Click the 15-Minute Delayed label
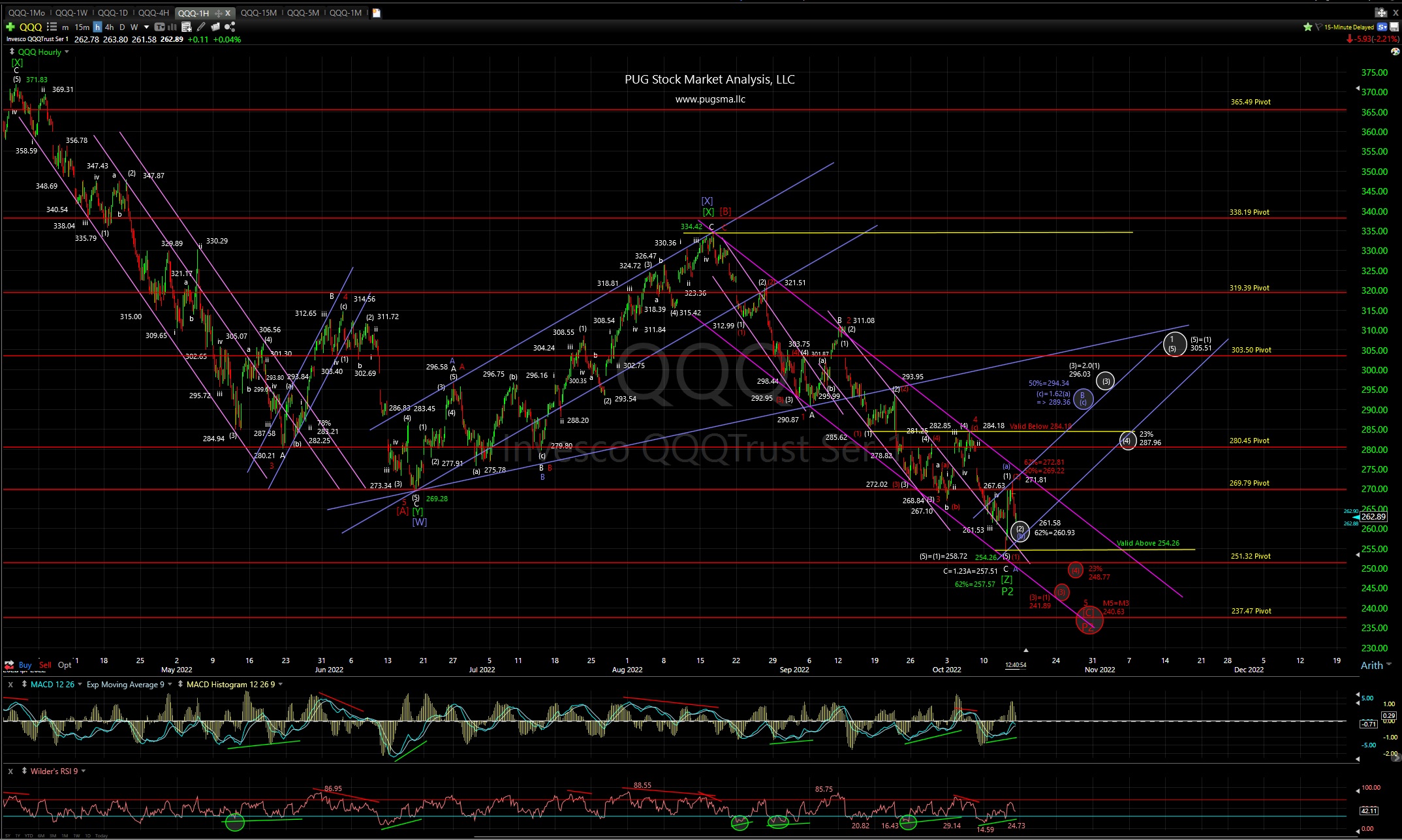The image size is (1402, 840). click(x=1349, y=27)
